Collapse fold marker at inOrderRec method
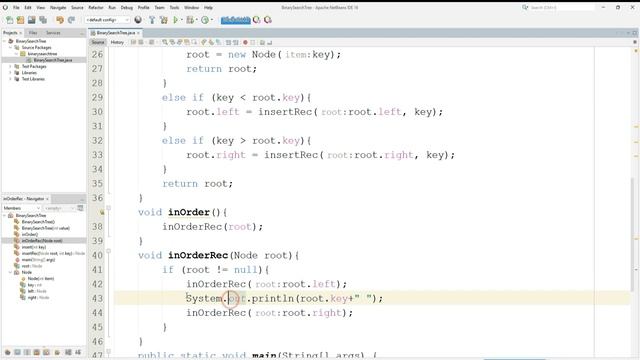 pos(109,251)
